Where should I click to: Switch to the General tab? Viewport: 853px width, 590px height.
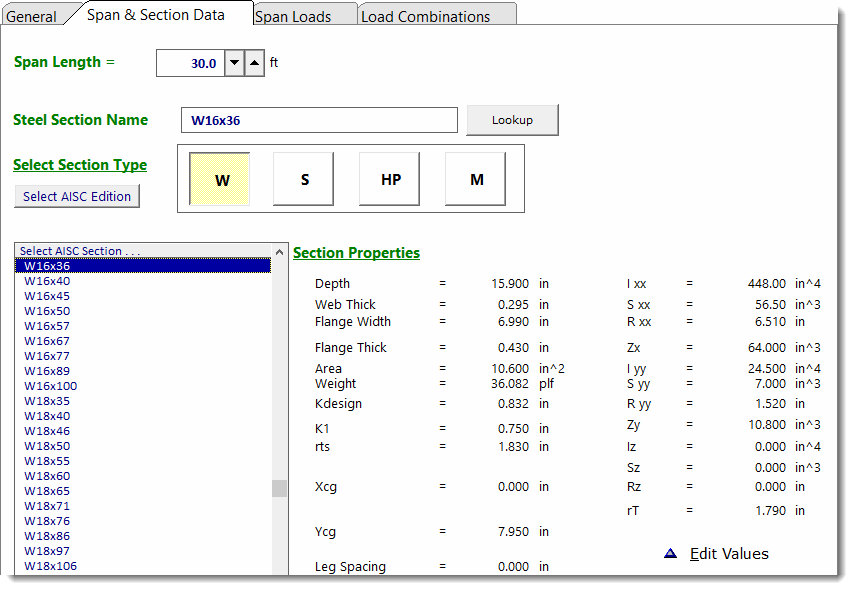(x=32, y=16)
